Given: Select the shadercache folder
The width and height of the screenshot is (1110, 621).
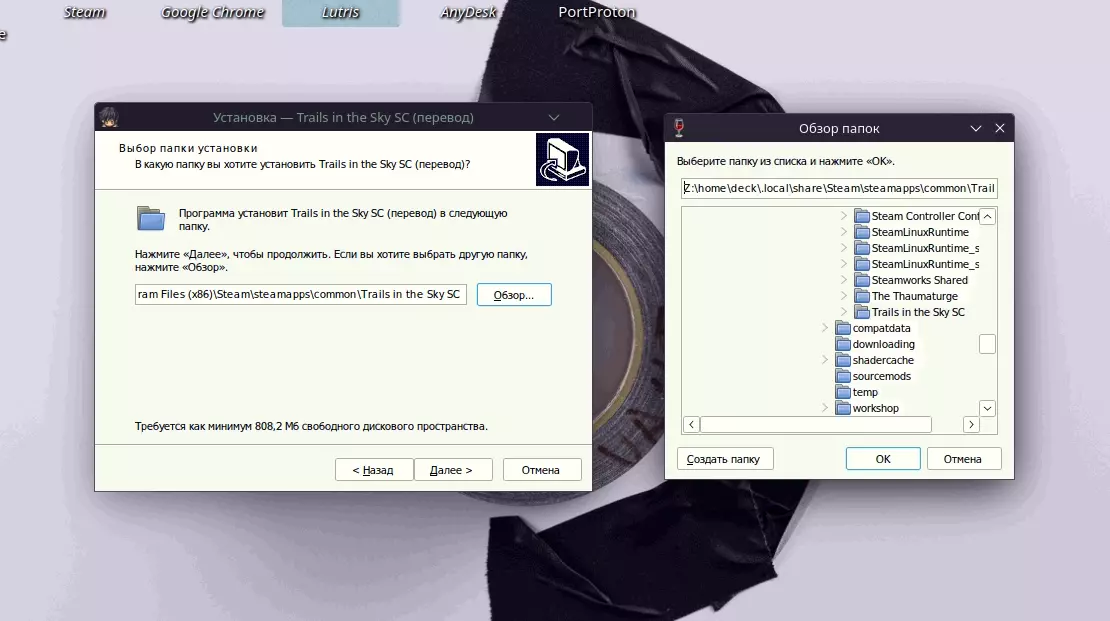Looking at the screenshot, I should click(883, 360).
